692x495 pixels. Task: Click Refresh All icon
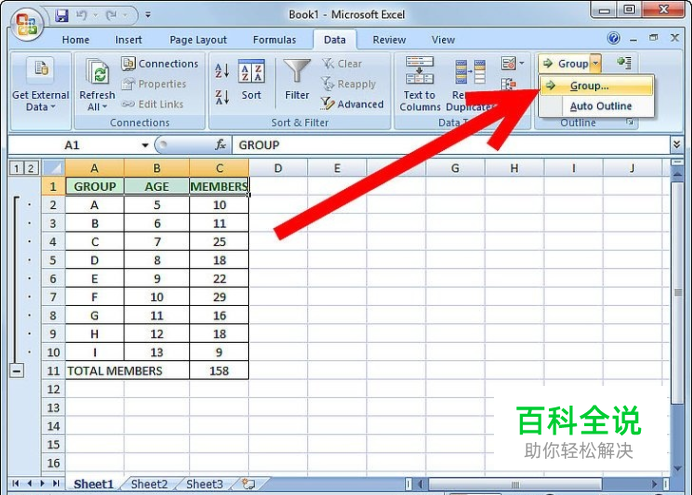click(x=97, y=72)
